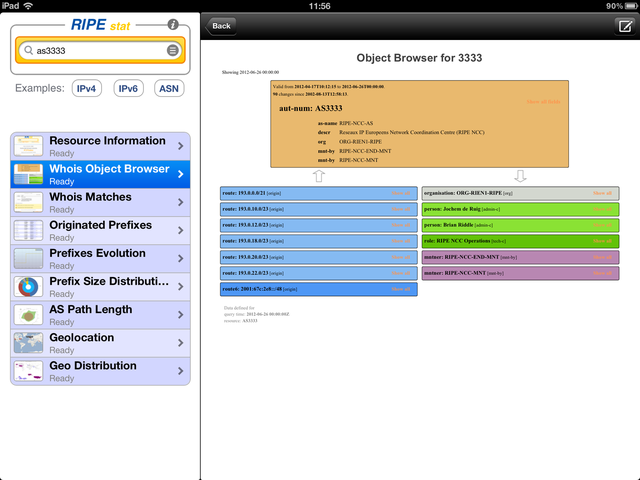Open Whois Matches chevron
Image resolution: width=640 pixels, height=480 pixels.
tap(181, 202)
